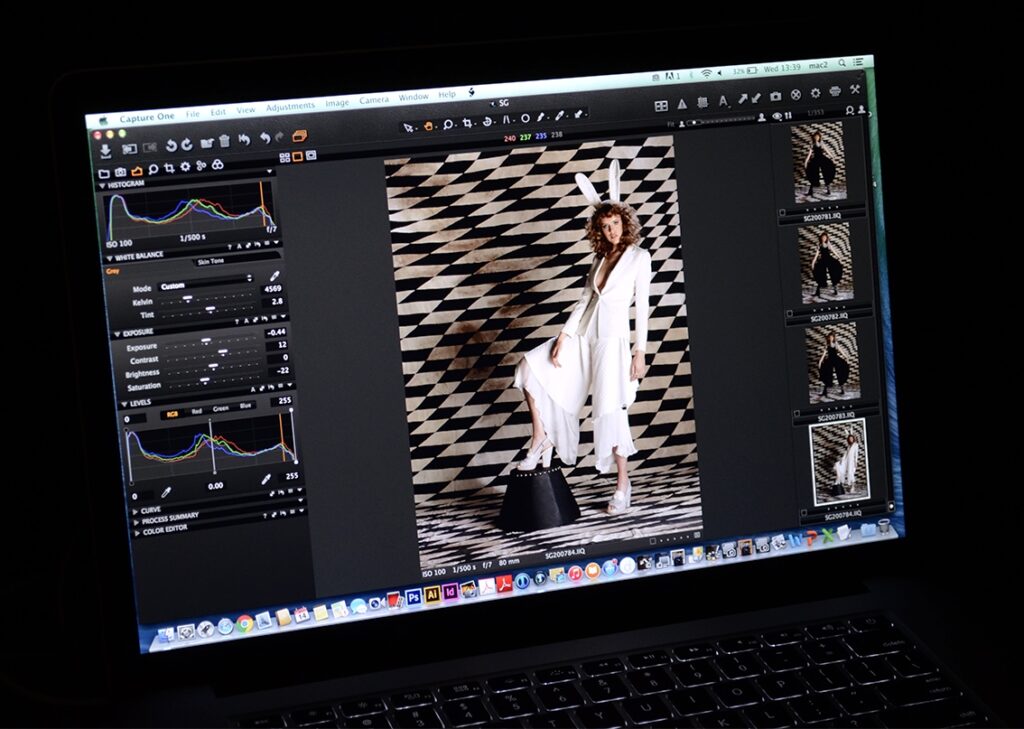Select the Crop tool in cursor toolbar

click(467, 123)
